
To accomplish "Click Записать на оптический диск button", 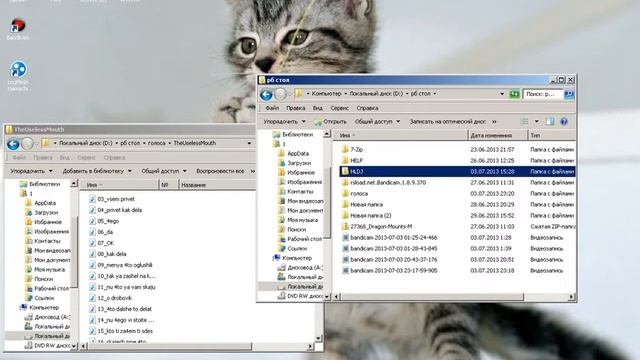I will click(x=447, y=122).
